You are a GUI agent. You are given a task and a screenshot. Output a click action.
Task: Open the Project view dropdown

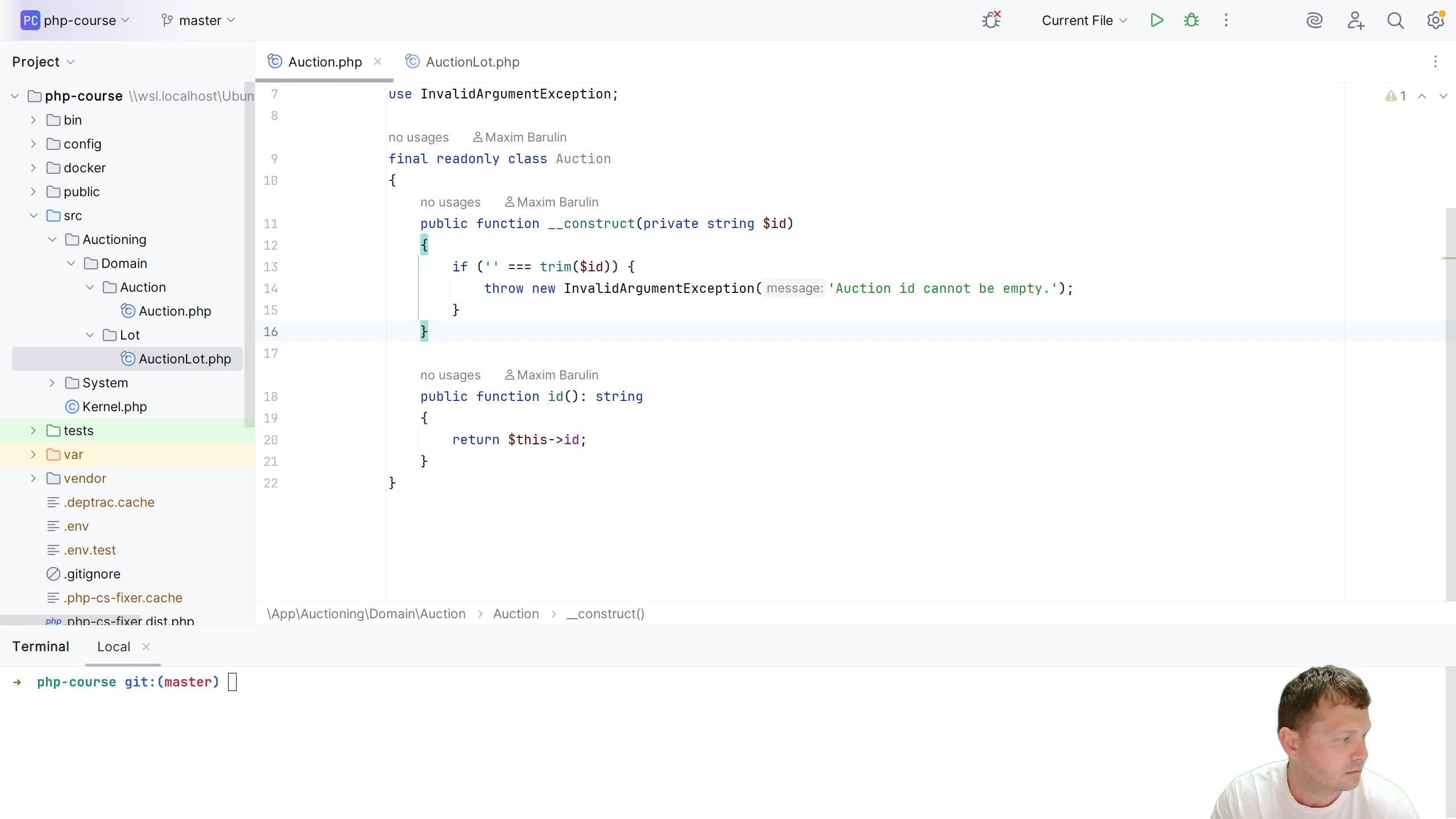(43, 61)
